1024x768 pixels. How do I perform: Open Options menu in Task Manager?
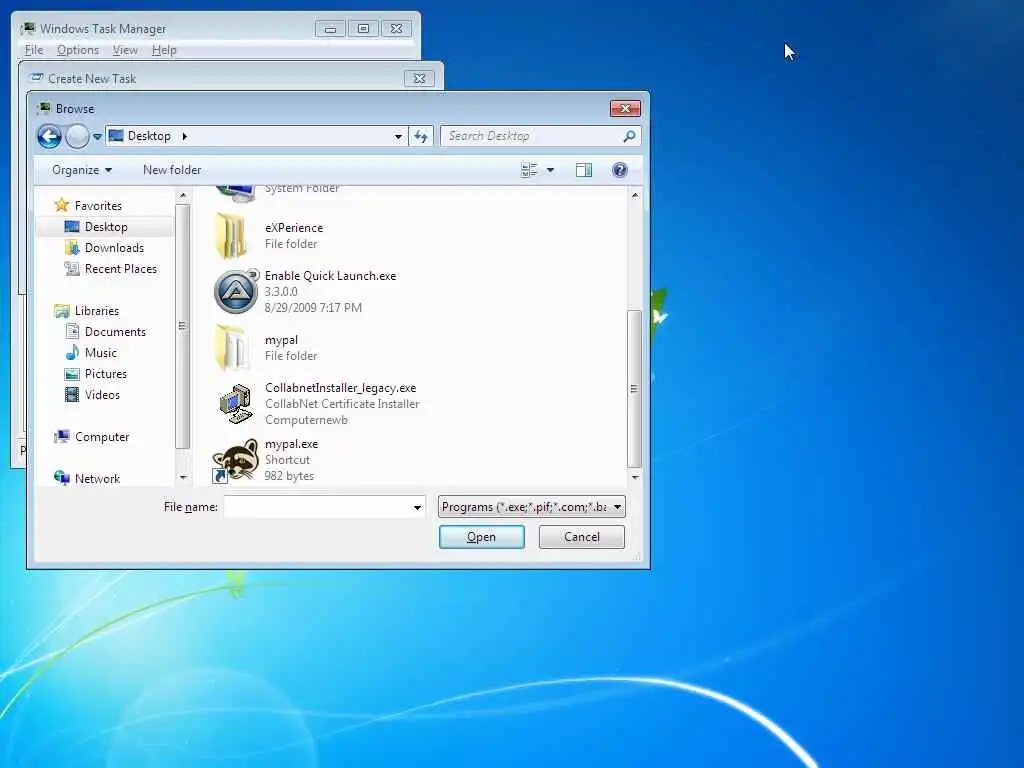78,50
